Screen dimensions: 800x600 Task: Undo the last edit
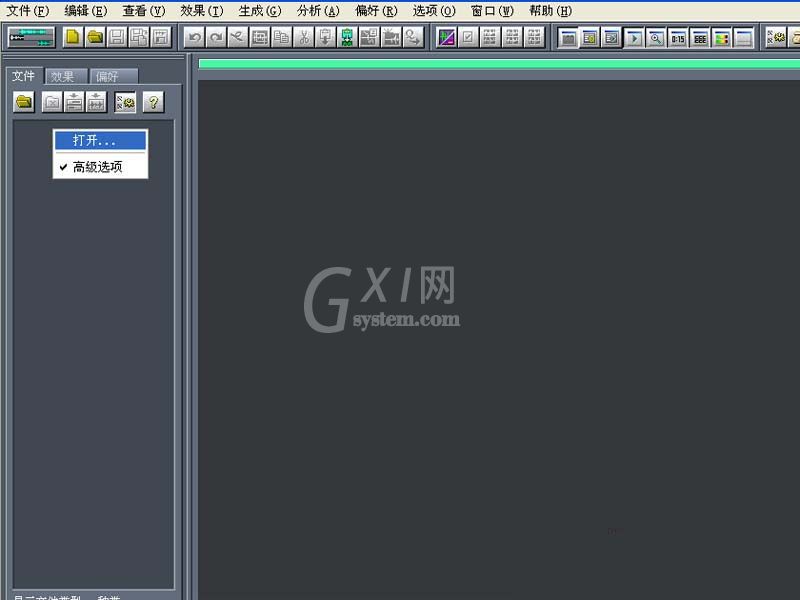[x=194, y=37]
